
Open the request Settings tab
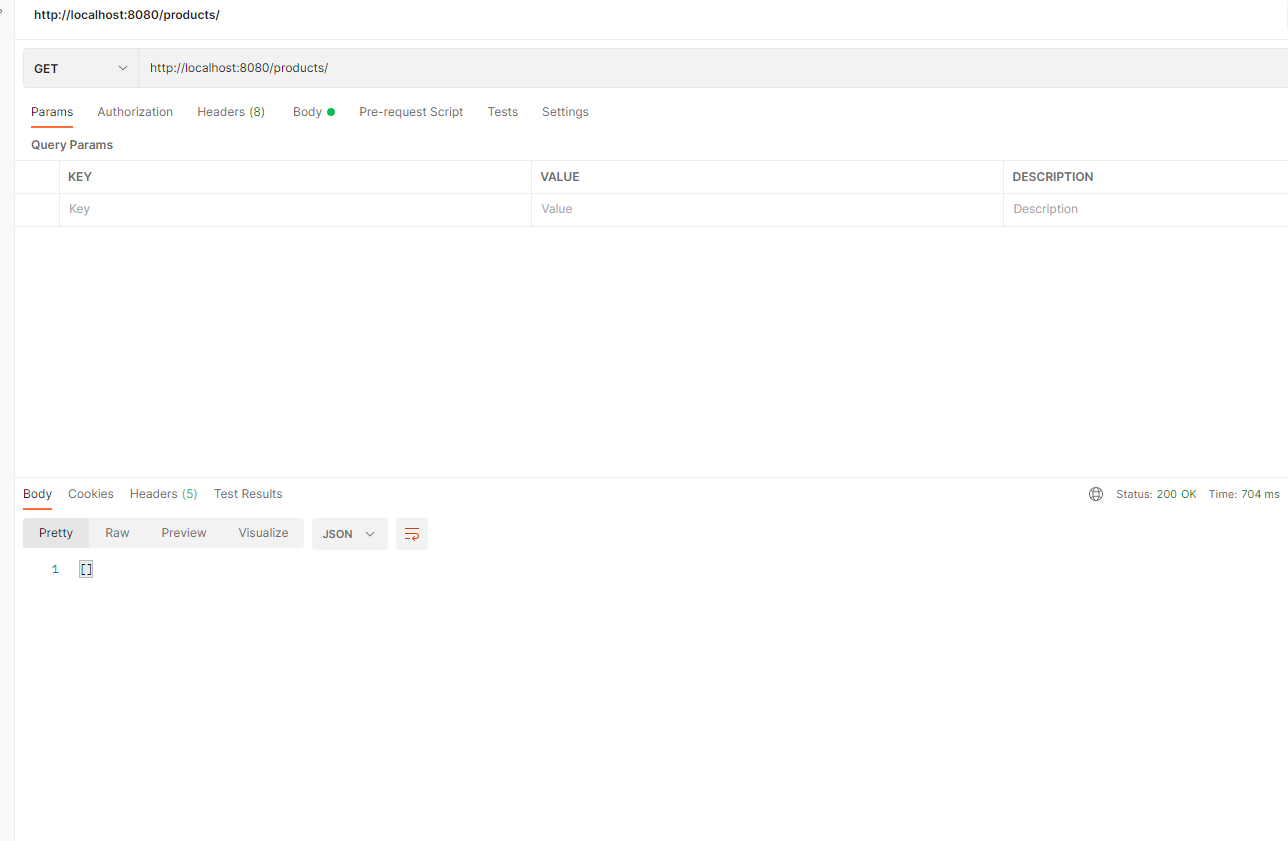click(x=565, y=112)
